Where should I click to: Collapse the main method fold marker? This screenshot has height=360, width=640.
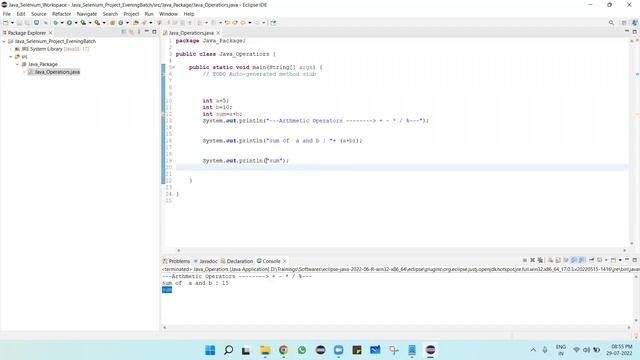pos(173,67)
